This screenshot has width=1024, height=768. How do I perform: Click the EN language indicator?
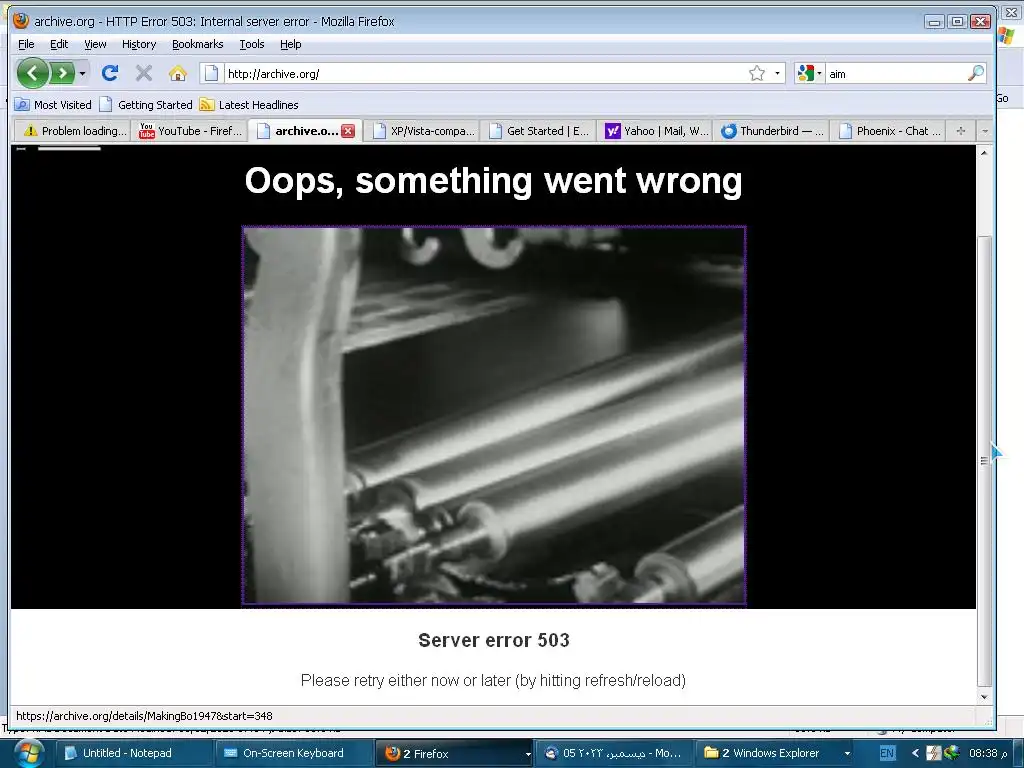pyautogui.click(x=887, y=753)
